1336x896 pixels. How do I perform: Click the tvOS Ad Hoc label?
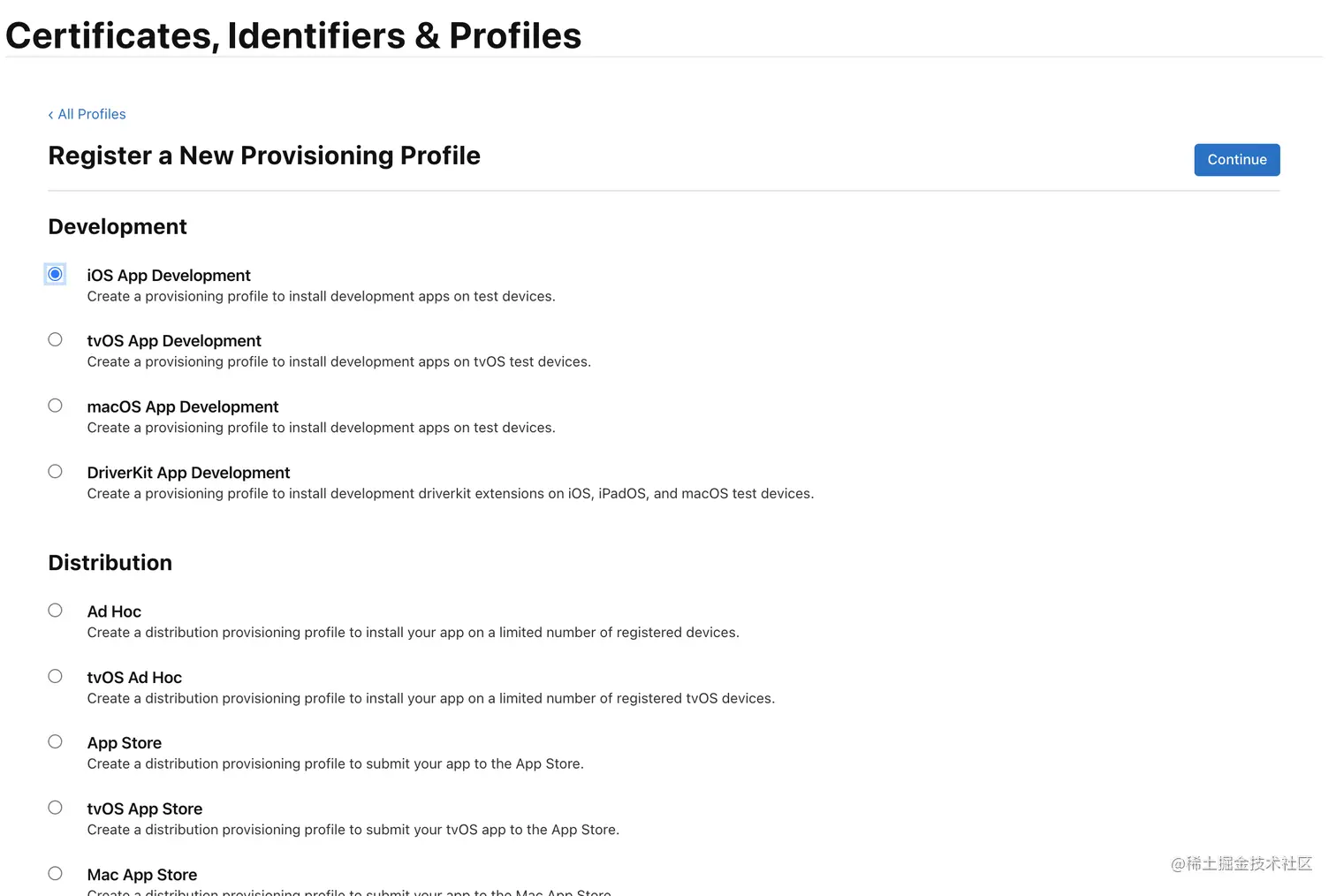click(134, 678)
